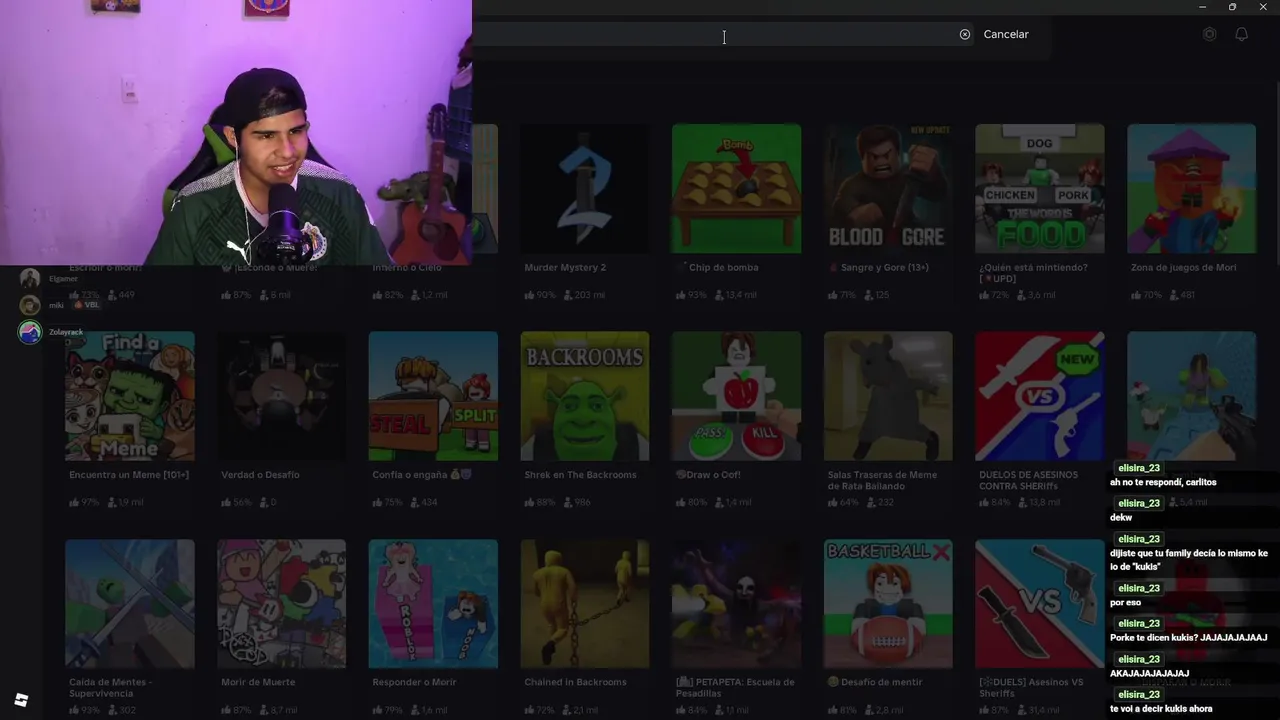The height and width of the screenshot is (720, 1280).
Task: Open miki's friend avatar
Action: tap(30, 305)
